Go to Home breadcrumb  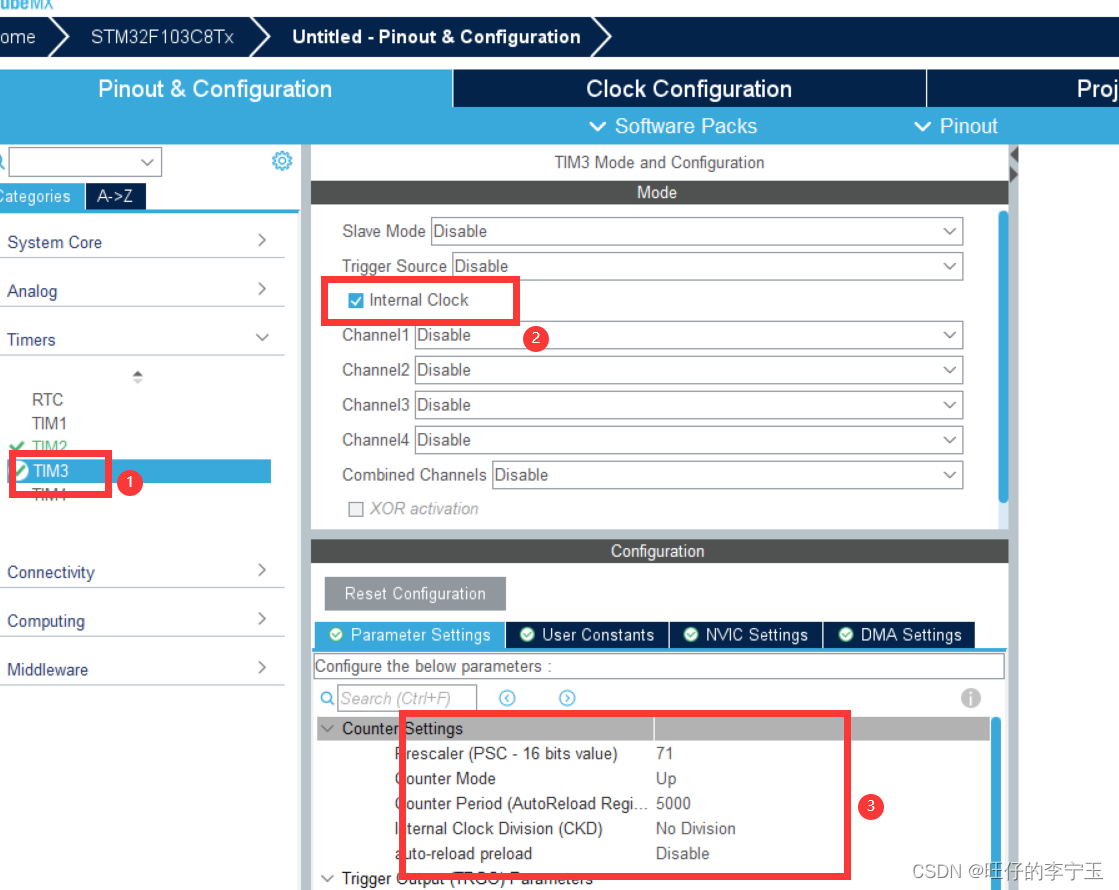17,37
